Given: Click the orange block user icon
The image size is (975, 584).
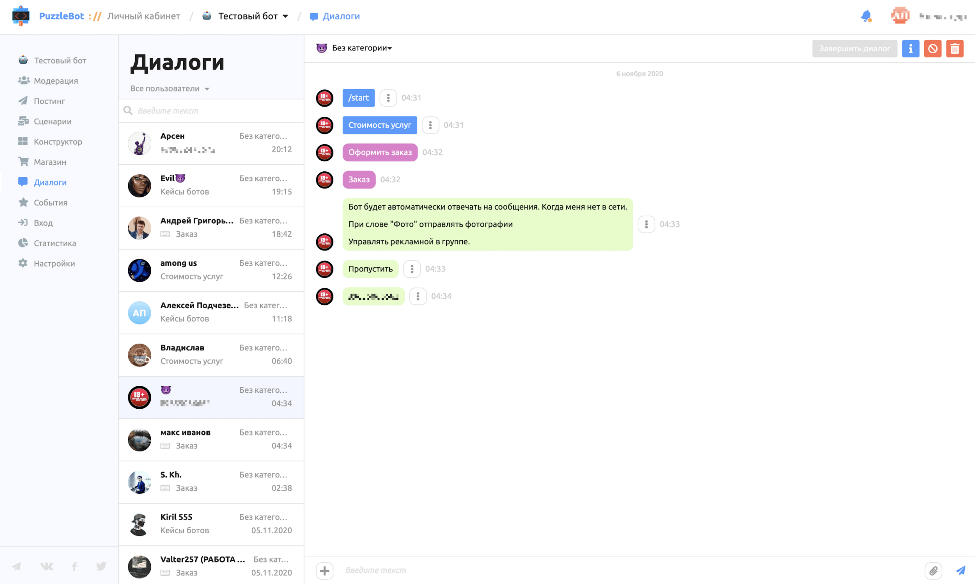Looking at the screenshot, I should pyautogui.click(x=932, y=48).
